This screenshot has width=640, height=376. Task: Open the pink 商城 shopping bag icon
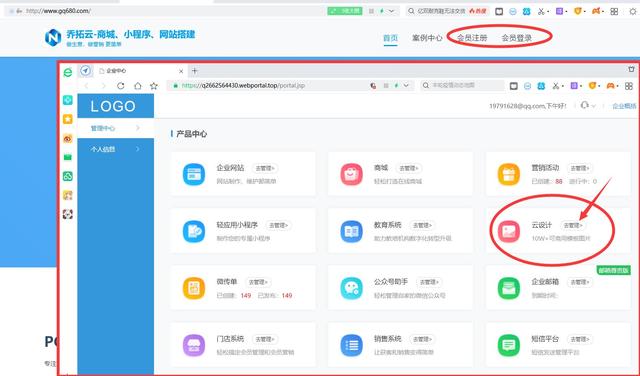pyautogui.click(x=351, y=174)
